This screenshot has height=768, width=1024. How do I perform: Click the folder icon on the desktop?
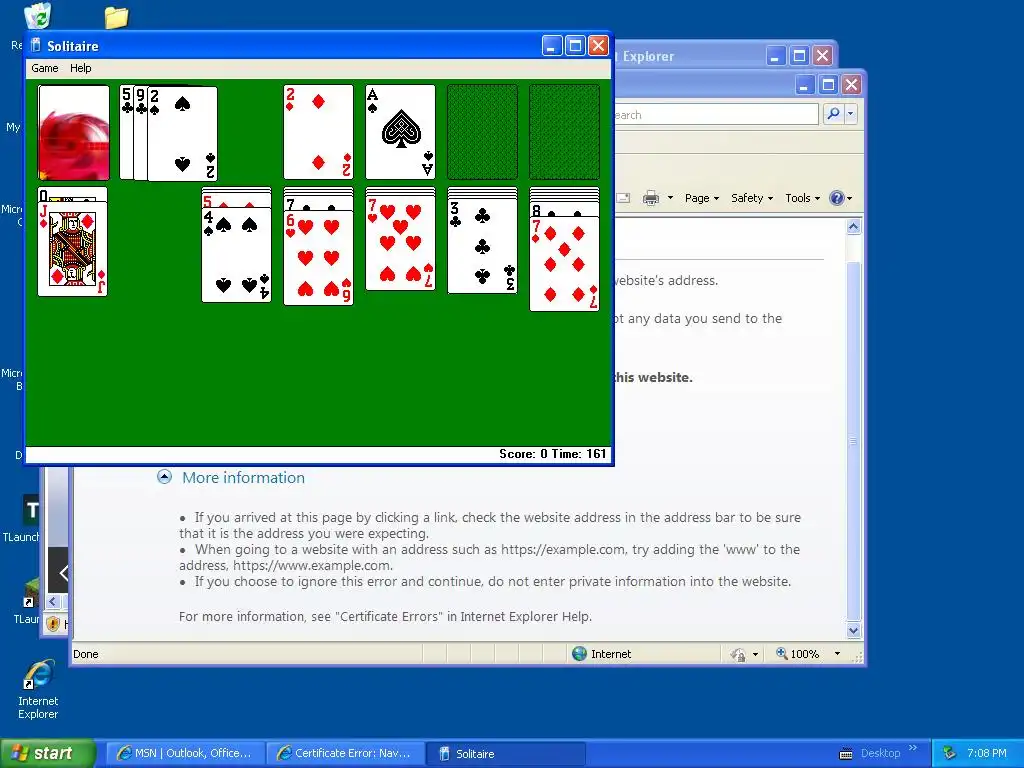click(x=116, y=17)
